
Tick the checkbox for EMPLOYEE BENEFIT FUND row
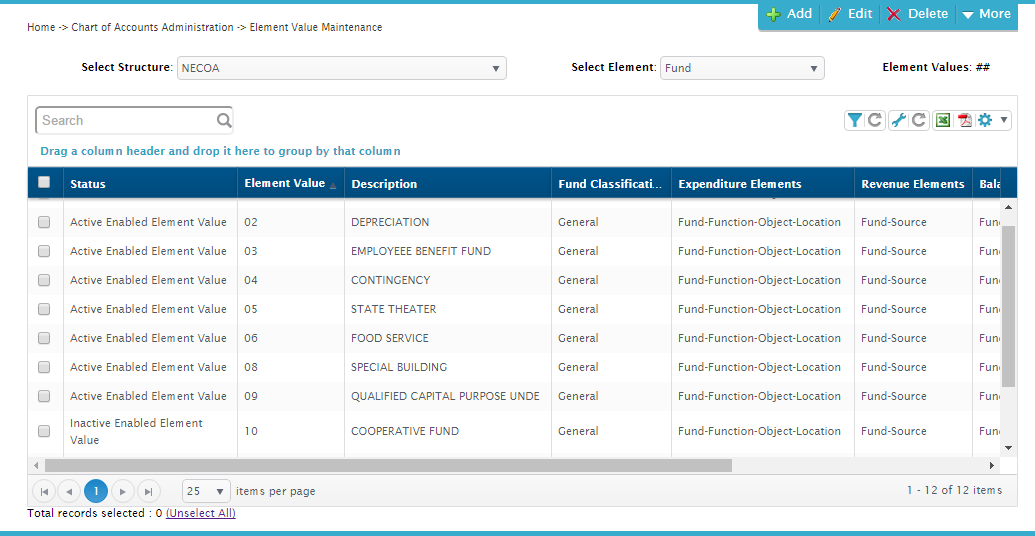coord(44,251)
